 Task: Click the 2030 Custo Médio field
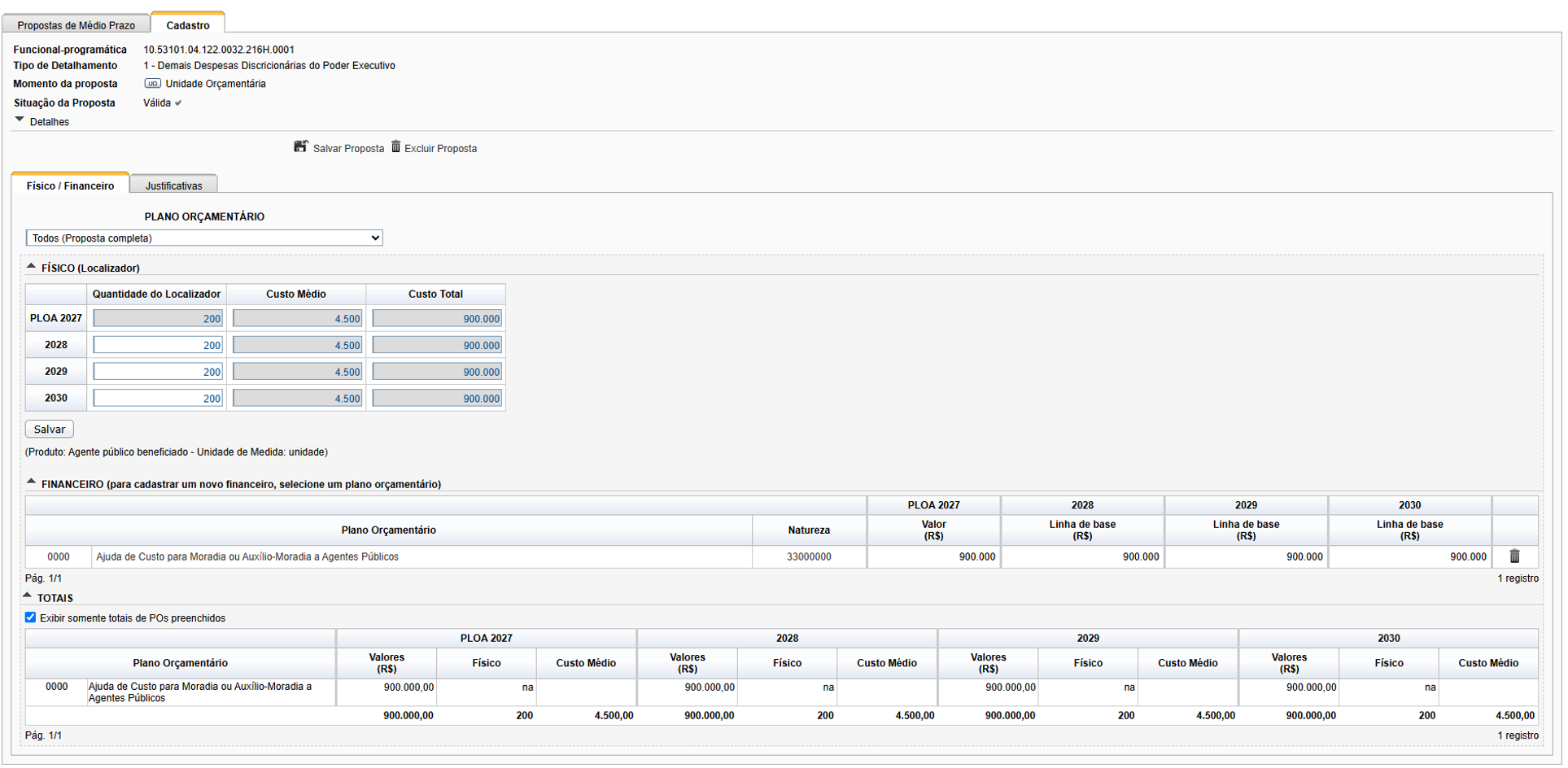point(297,399)
